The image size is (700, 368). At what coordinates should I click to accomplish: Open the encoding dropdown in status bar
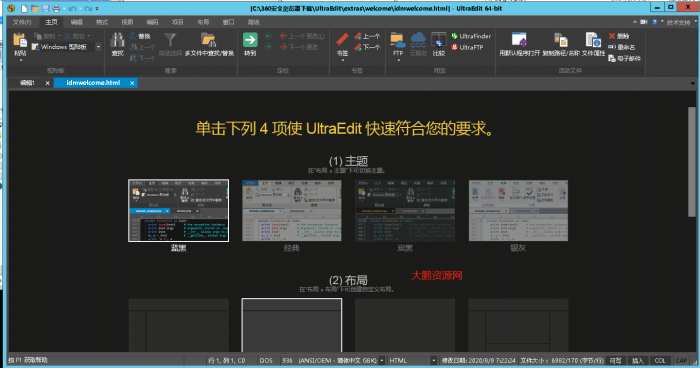382,360
